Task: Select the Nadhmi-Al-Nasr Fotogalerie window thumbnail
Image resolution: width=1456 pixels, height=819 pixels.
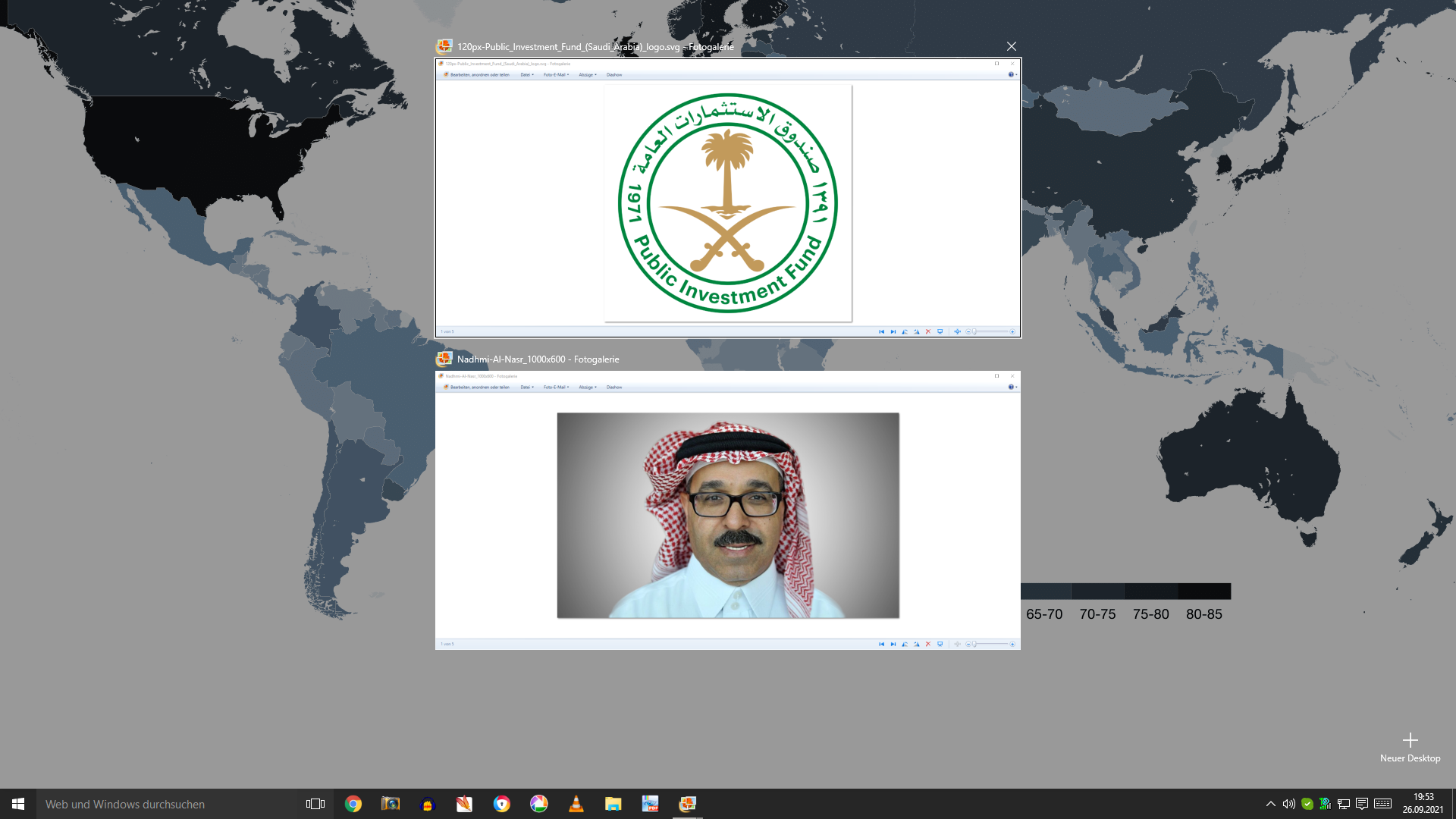Action: (728, 510)
